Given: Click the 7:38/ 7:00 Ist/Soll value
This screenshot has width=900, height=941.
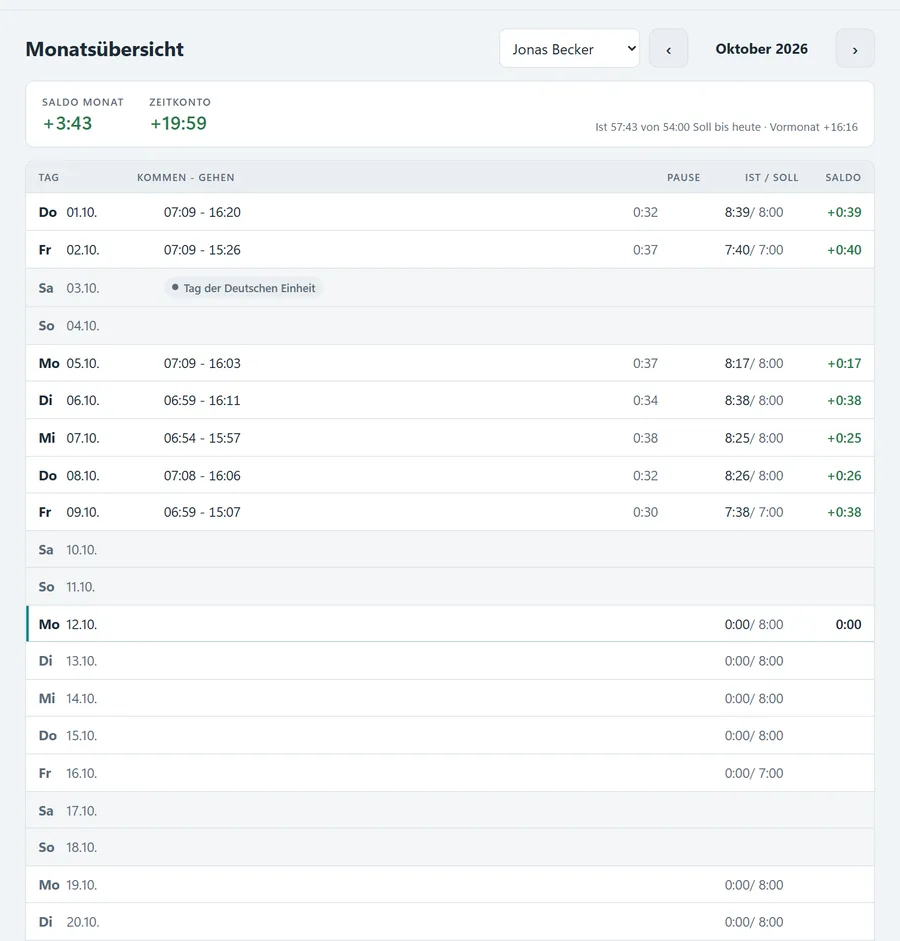Looking at the screenshot, I should click(x=754, y=513).
